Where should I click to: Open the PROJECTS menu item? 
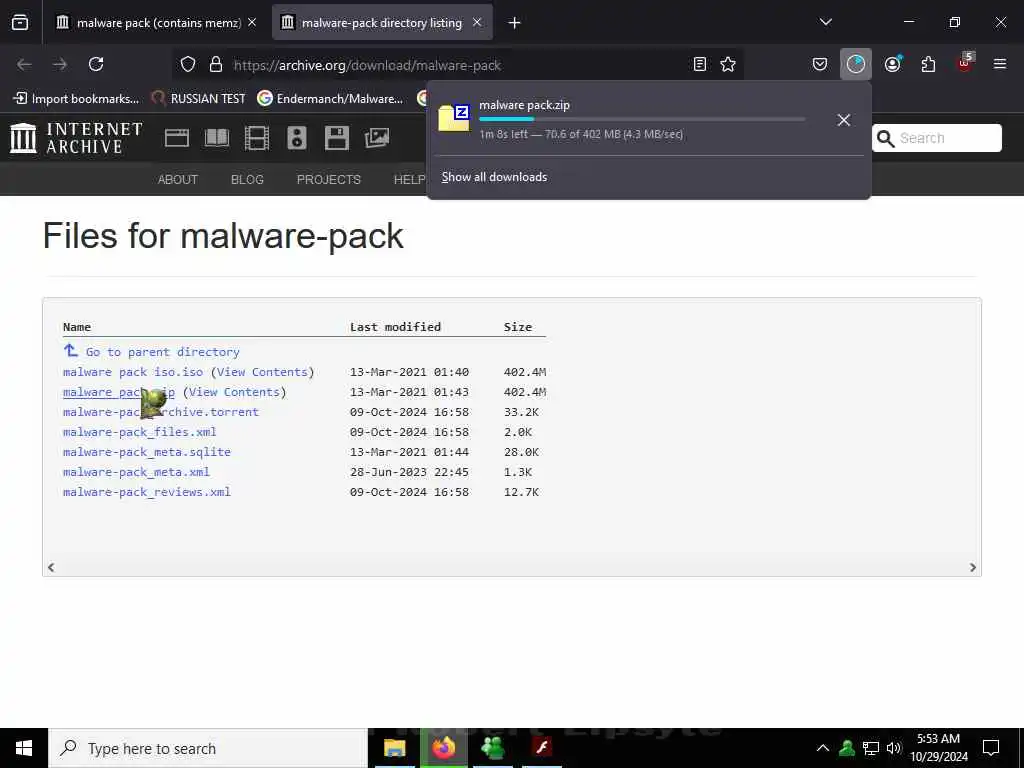point(328,180)
